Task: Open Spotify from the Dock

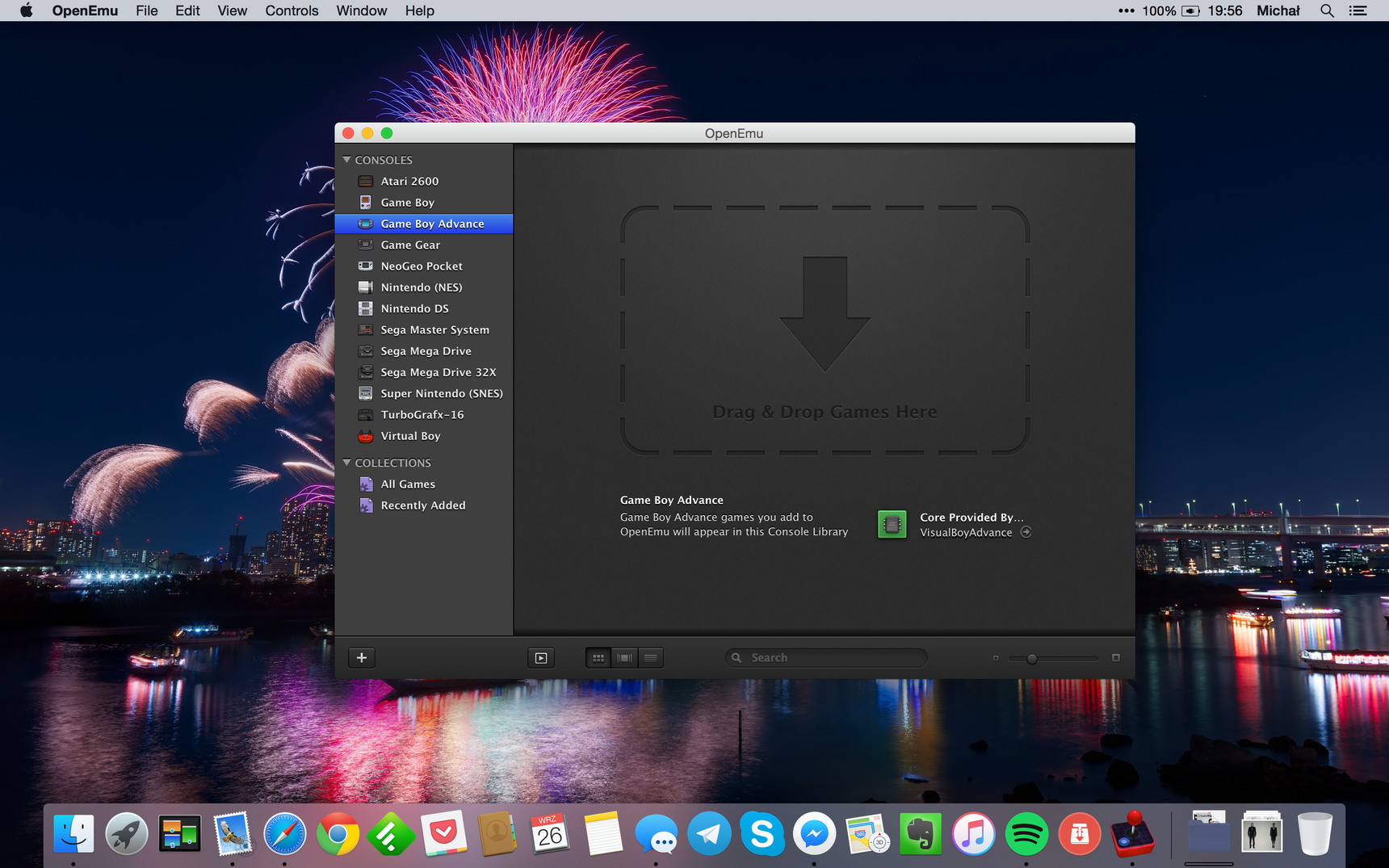Action: pyautogui.click(x=1026, y=834)
